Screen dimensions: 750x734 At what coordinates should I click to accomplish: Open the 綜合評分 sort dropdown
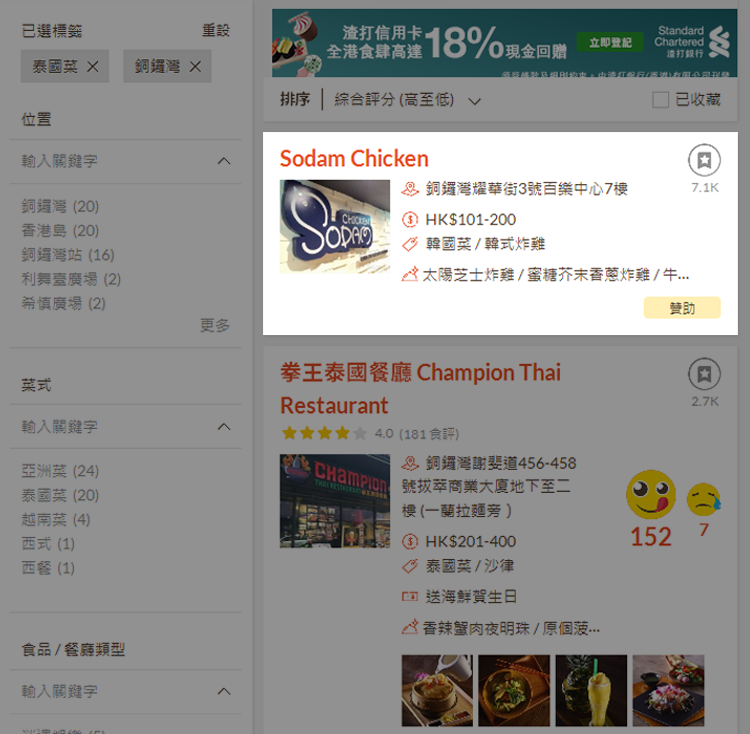point(408,100)
